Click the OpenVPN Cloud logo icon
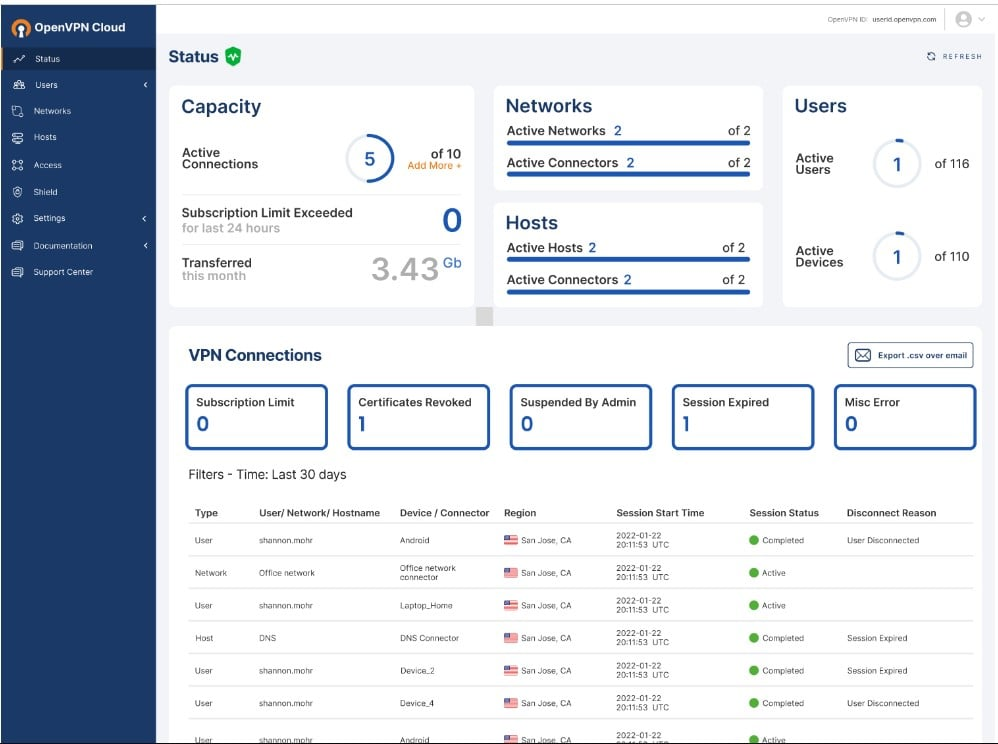This screenshot has height=744, width=998. coord(21,28)
